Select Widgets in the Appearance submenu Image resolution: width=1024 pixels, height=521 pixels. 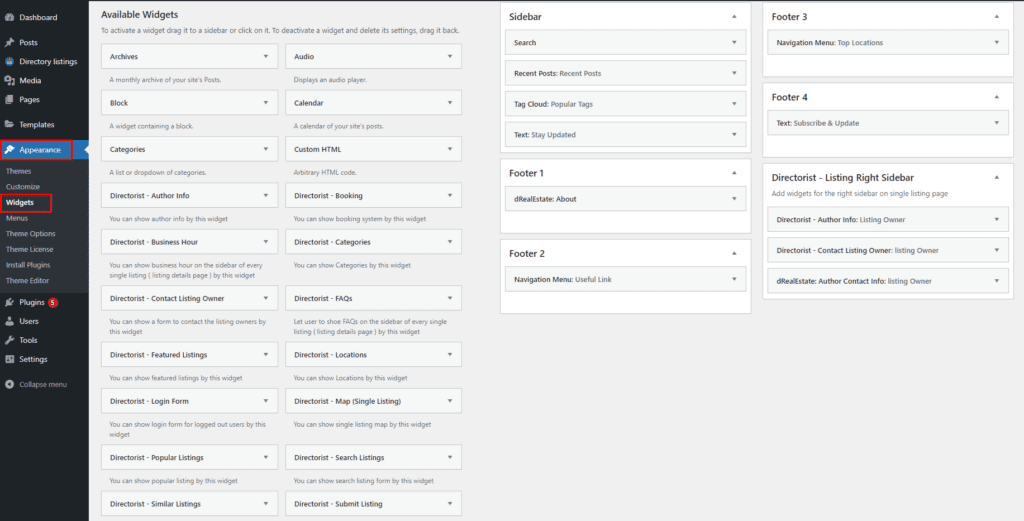(19, 203)
